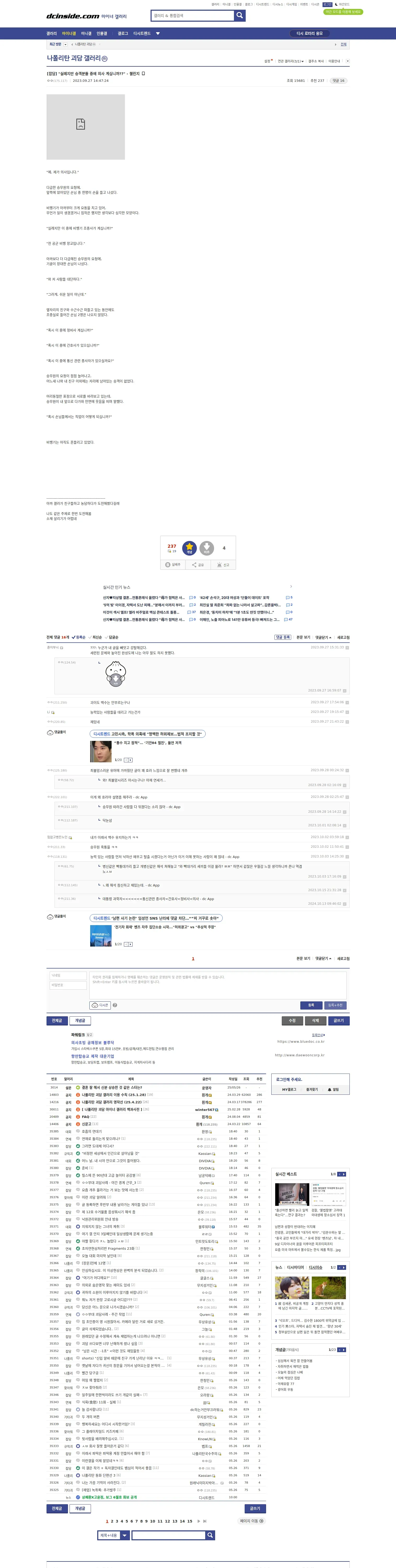Viewport: 396px width, 1568px height.
Task: Open 의사초빙 공제정보 불루닥 ad link
Action: [92, 1043]
